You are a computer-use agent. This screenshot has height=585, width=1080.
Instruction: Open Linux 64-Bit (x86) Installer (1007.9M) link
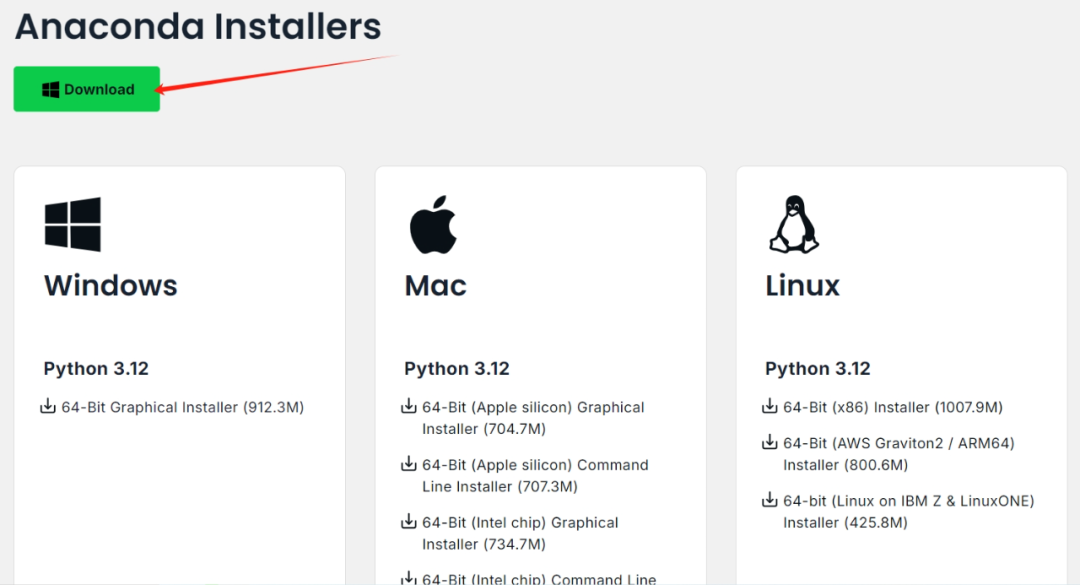[x=893, y=407]
